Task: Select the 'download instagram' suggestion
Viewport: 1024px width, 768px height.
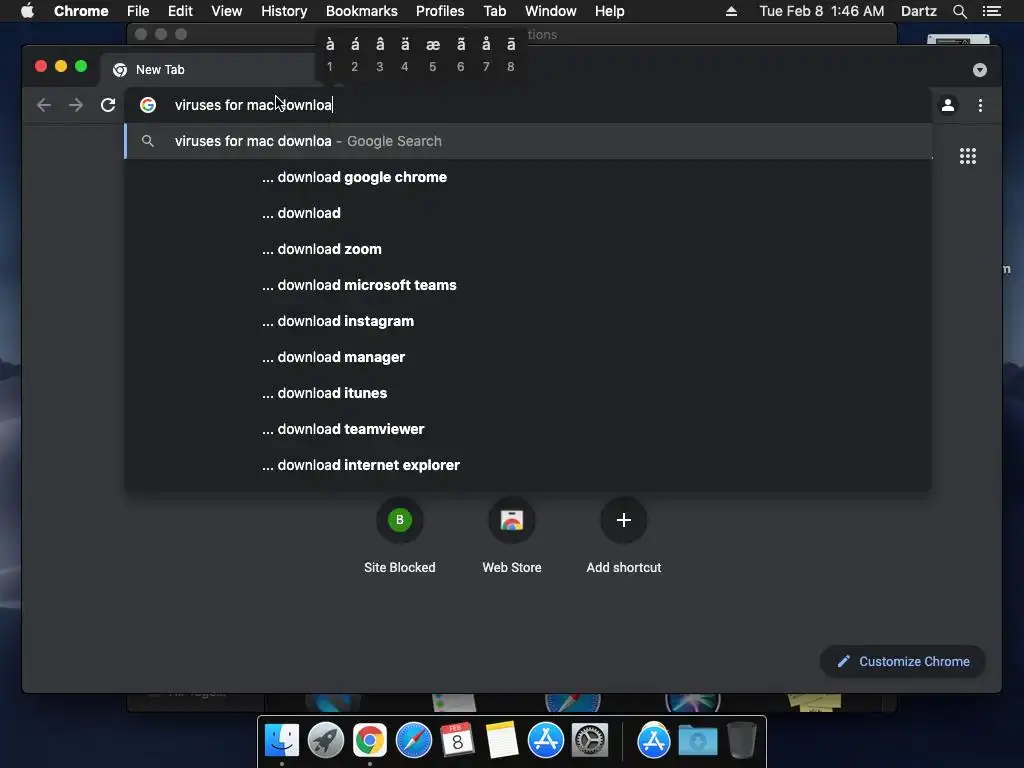Action: tap(528, 321)
